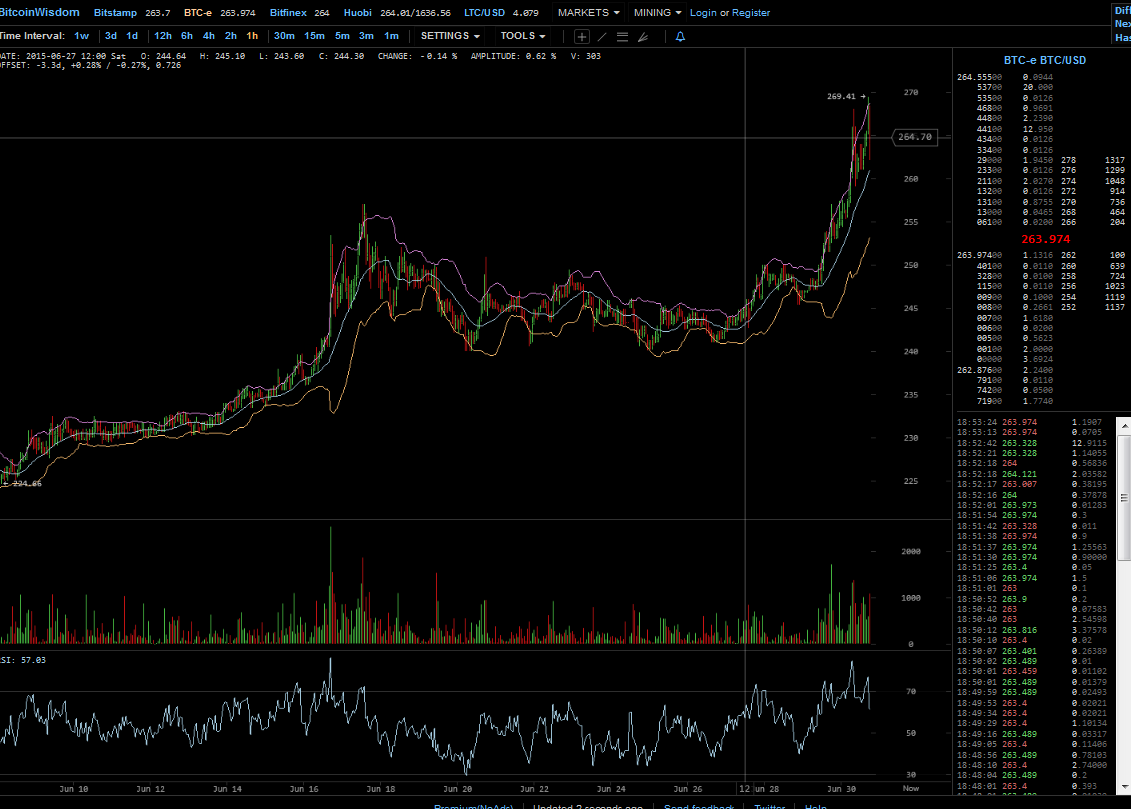Set time interval to 12h
Viewport: 1131px width, 809px height.
pyautogui.click(x=163, y=35)
